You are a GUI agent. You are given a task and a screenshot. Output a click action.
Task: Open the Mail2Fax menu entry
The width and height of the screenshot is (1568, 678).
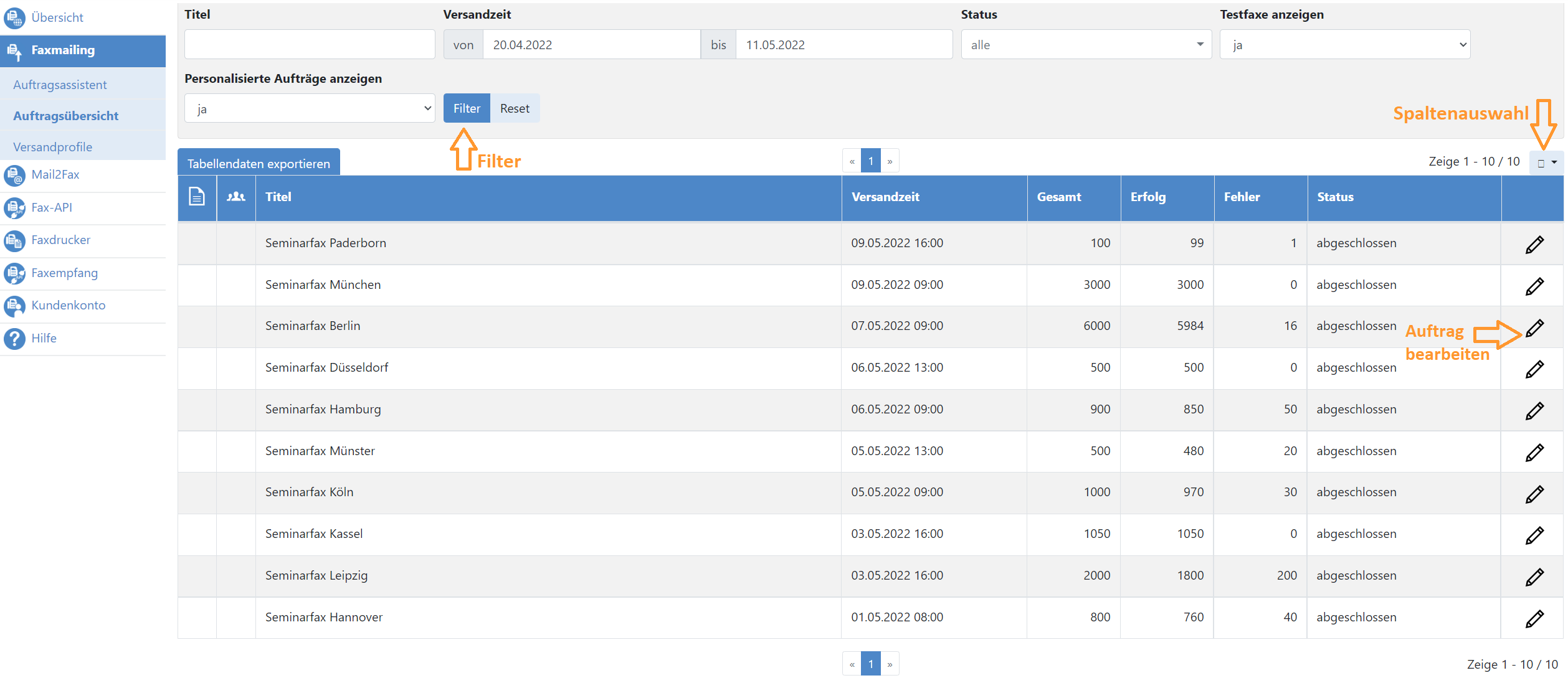click(55, 174)
